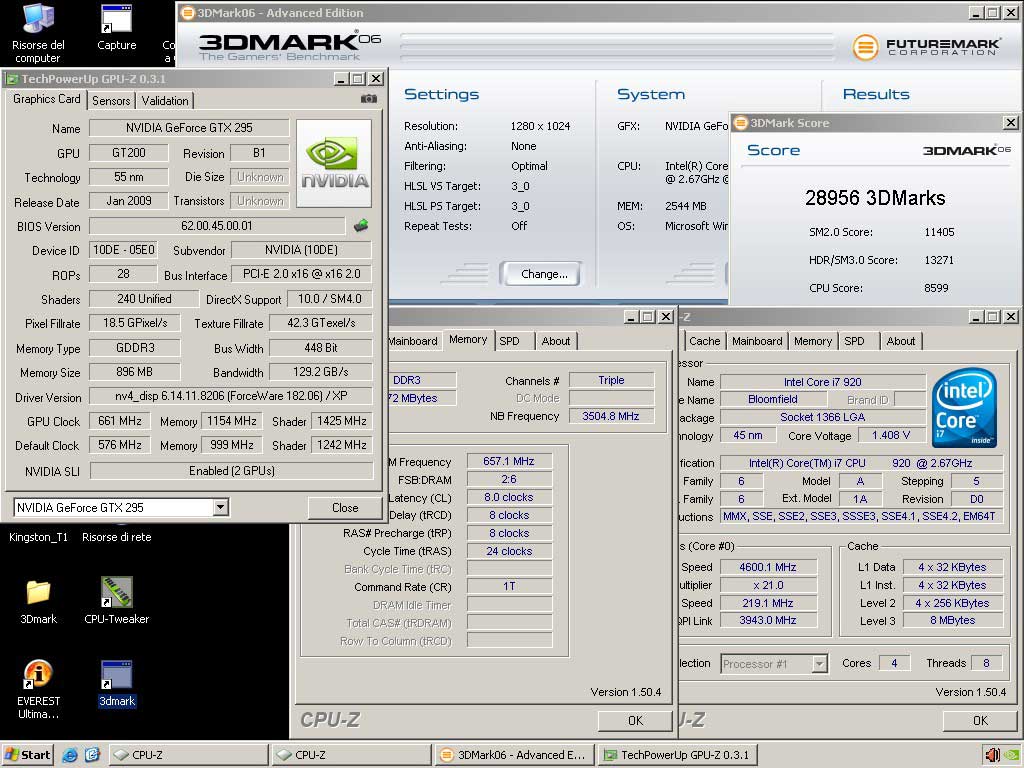The height and width of the screenshot is (768, 1024).
Task: Click the GPU-Z title bar icon
Action: 12,79
